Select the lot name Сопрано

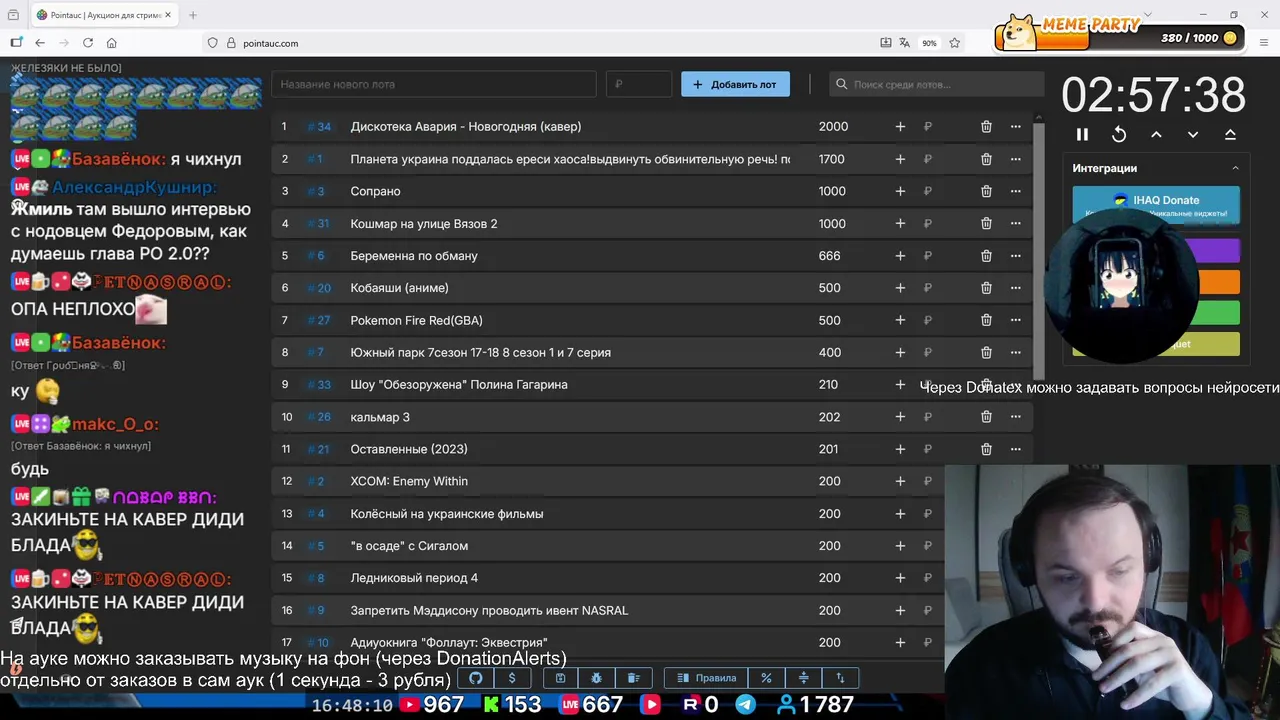coord(375,191)
